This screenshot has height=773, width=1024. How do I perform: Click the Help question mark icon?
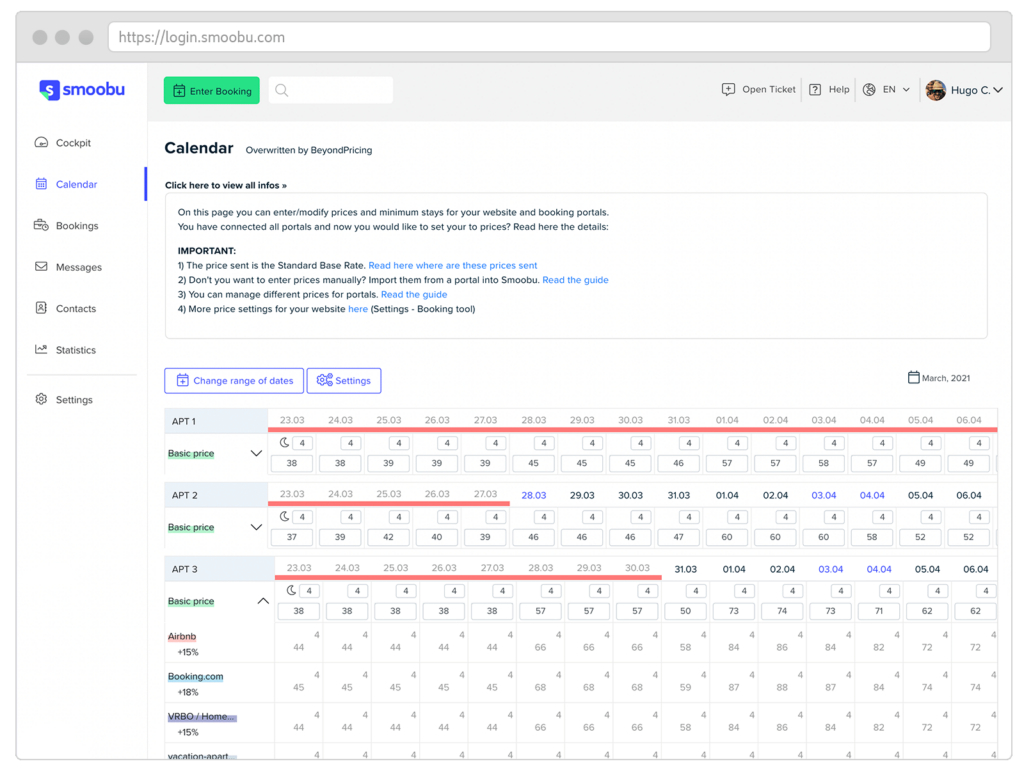coord(815,89)
